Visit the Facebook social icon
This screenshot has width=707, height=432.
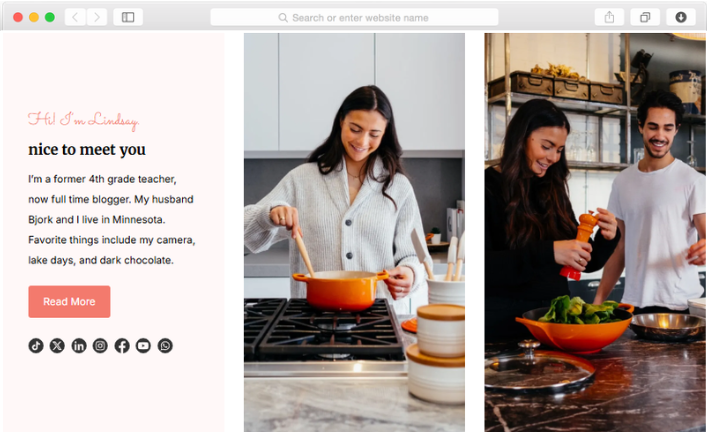122,346
